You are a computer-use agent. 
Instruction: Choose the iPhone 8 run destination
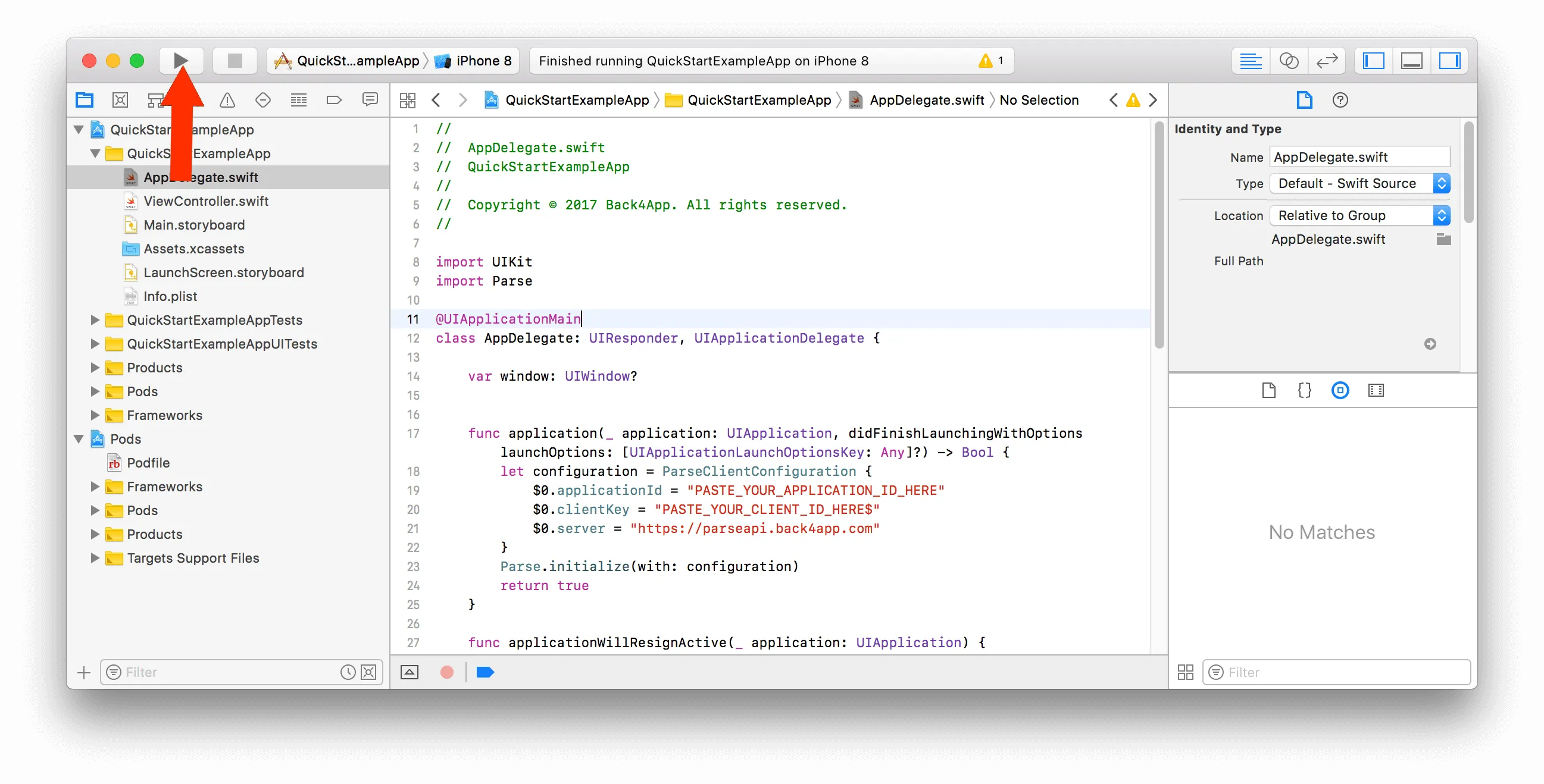pyautogui.click(x=473, y=61)
